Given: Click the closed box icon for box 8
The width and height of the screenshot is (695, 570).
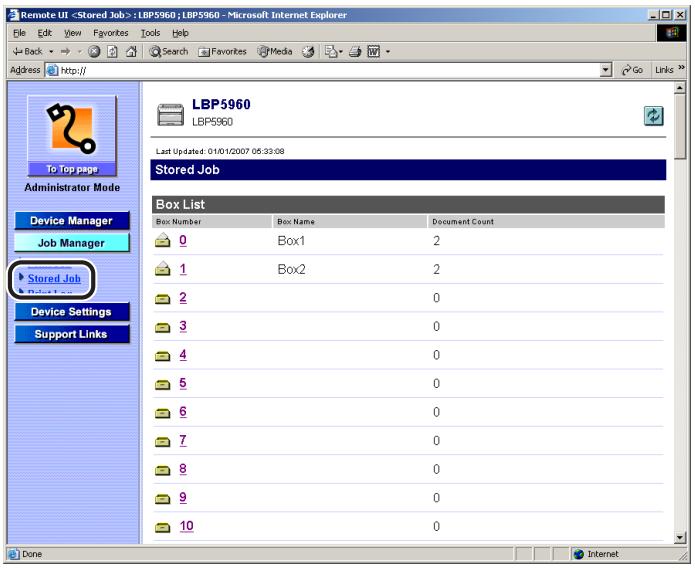Looking at the screenshot, I should pyautogui.click(x=163, y=471).
